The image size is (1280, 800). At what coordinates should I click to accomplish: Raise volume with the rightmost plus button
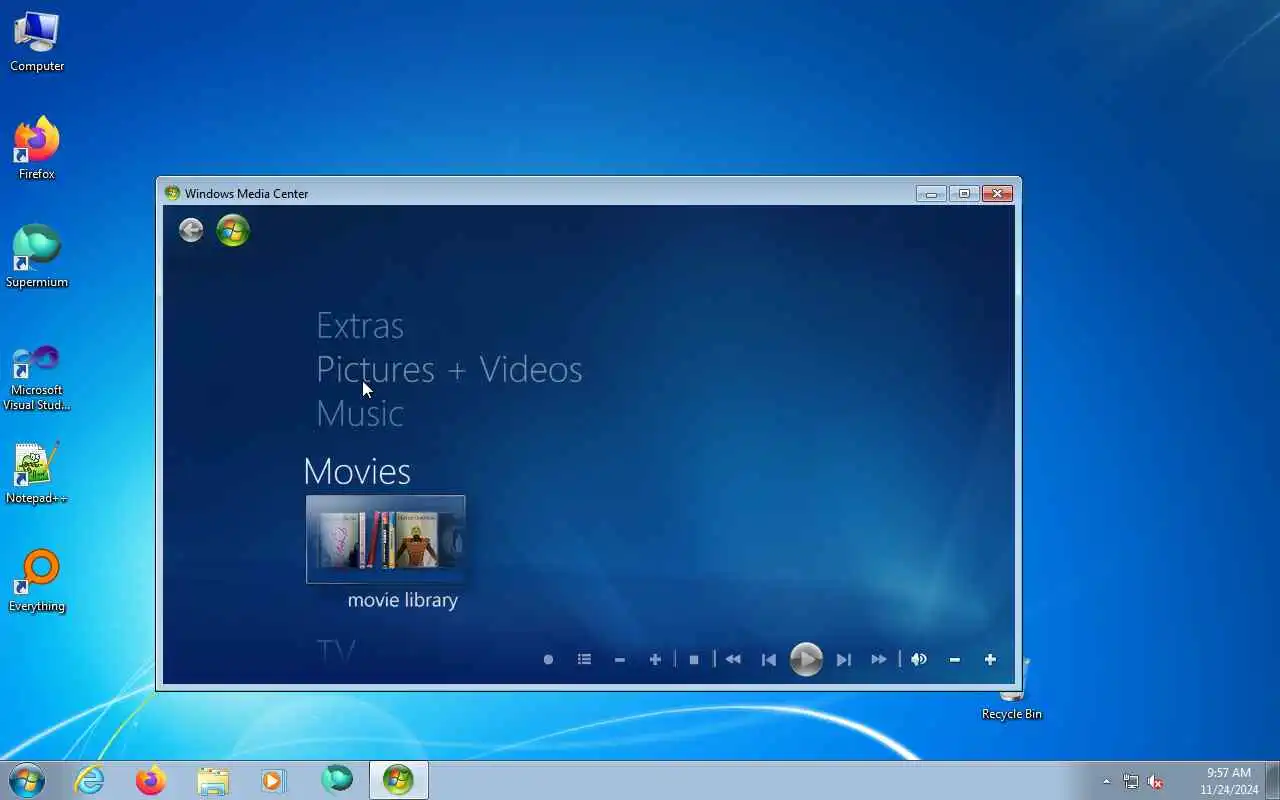click(990, 660)
